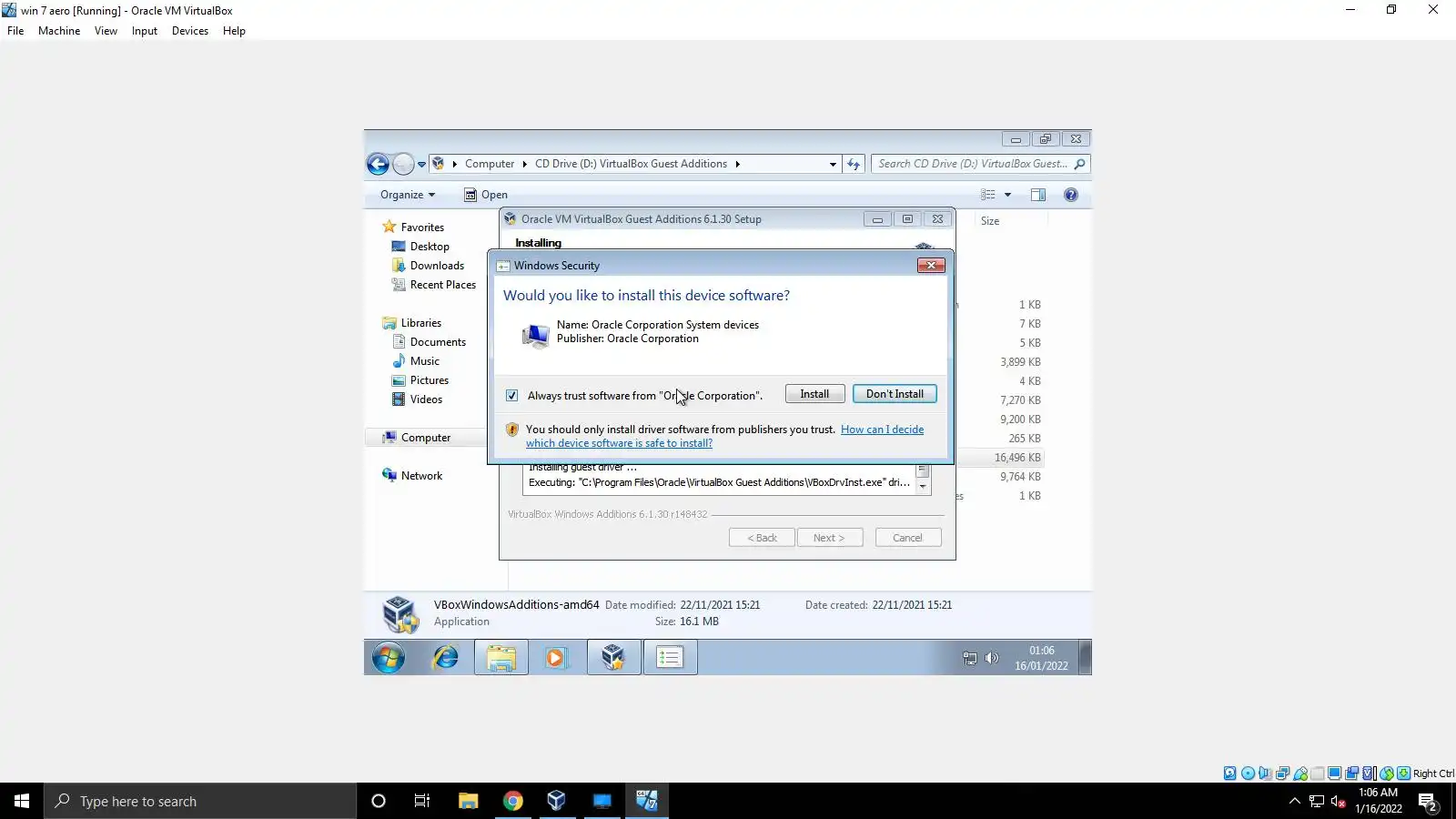Click Open in the Explorer toolbar
1456x819 pixels.
(x=486, y=195)
